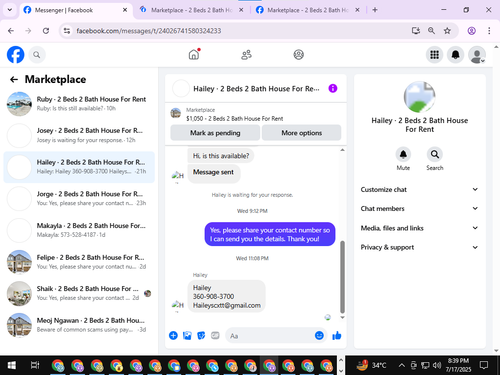Open Windows Start menu
500x375 pixels.
(11, 366)
